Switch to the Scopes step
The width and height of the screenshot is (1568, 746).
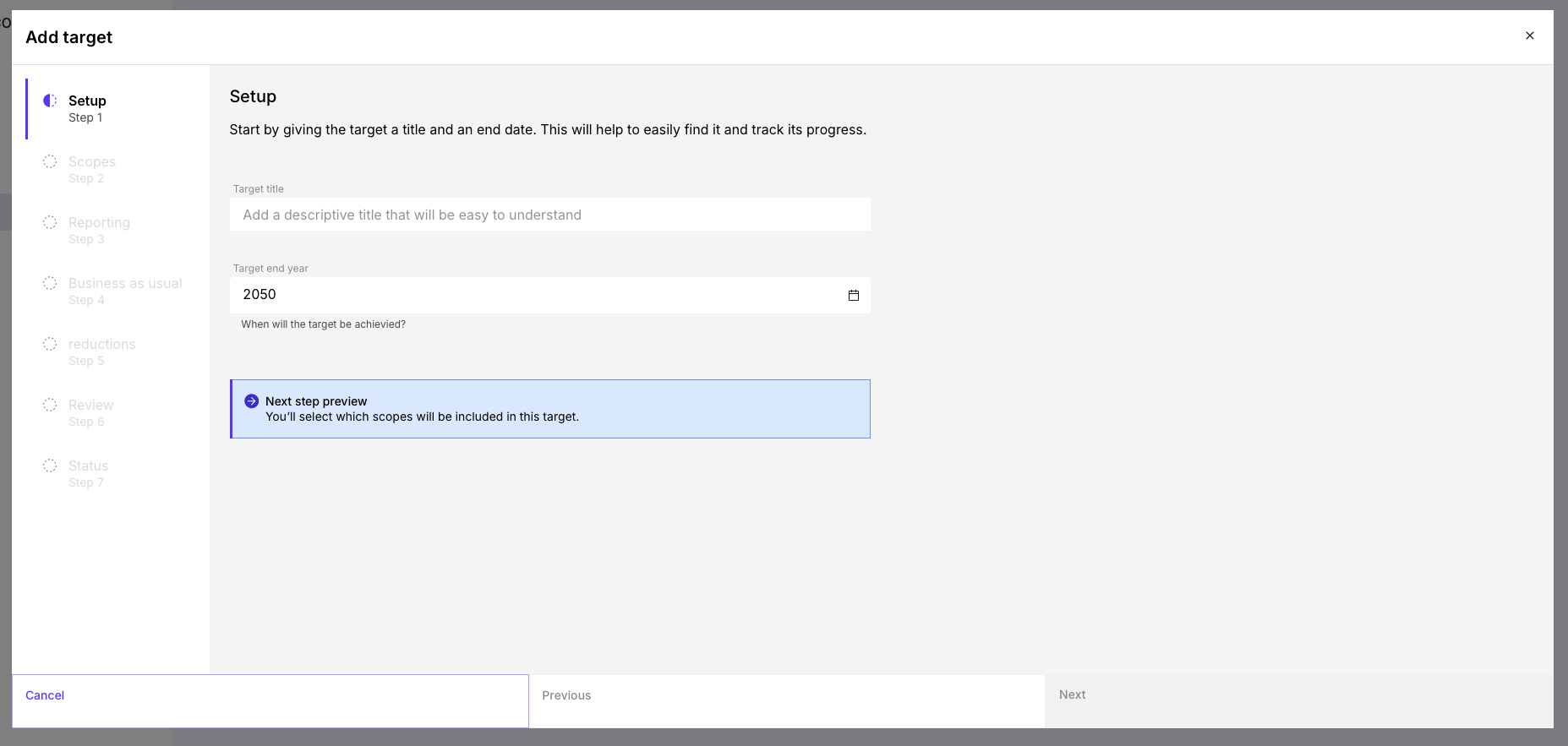92,161
